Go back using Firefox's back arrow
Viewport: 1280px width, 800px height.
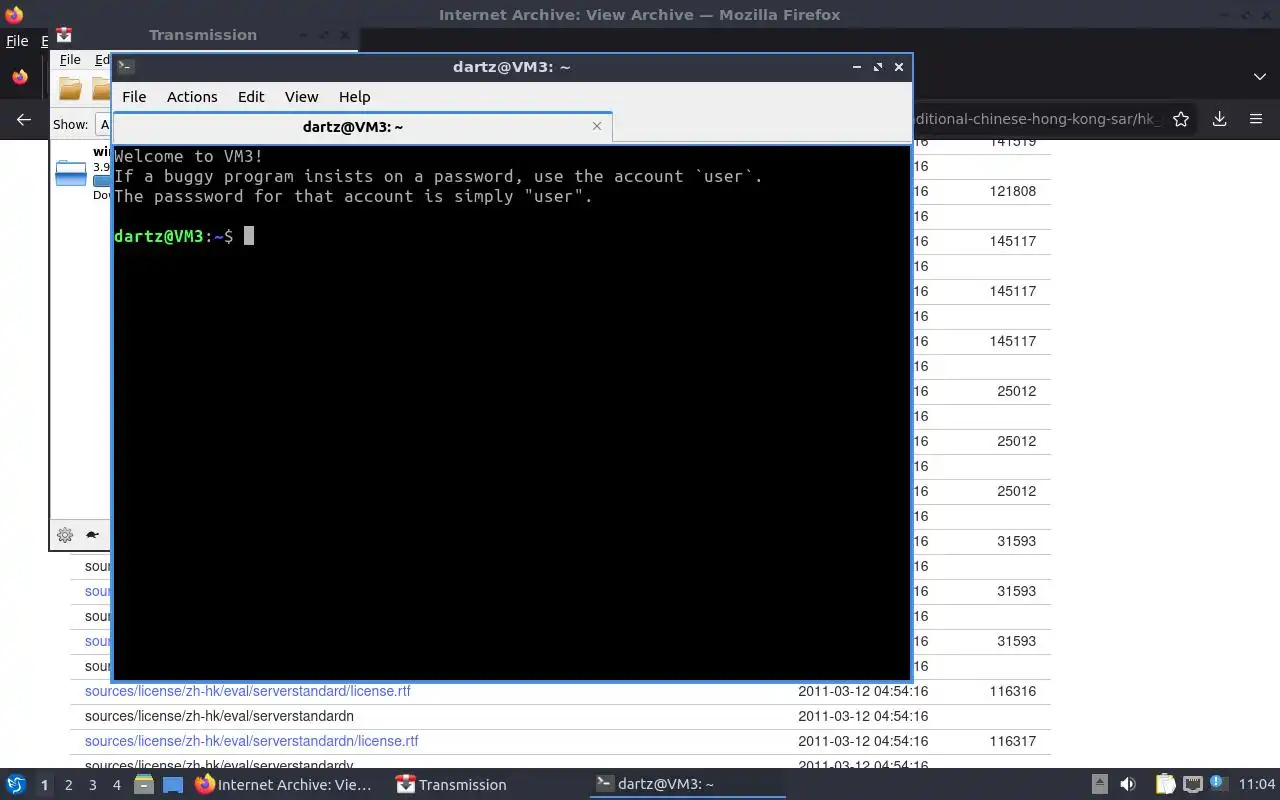tap(24, 119)
